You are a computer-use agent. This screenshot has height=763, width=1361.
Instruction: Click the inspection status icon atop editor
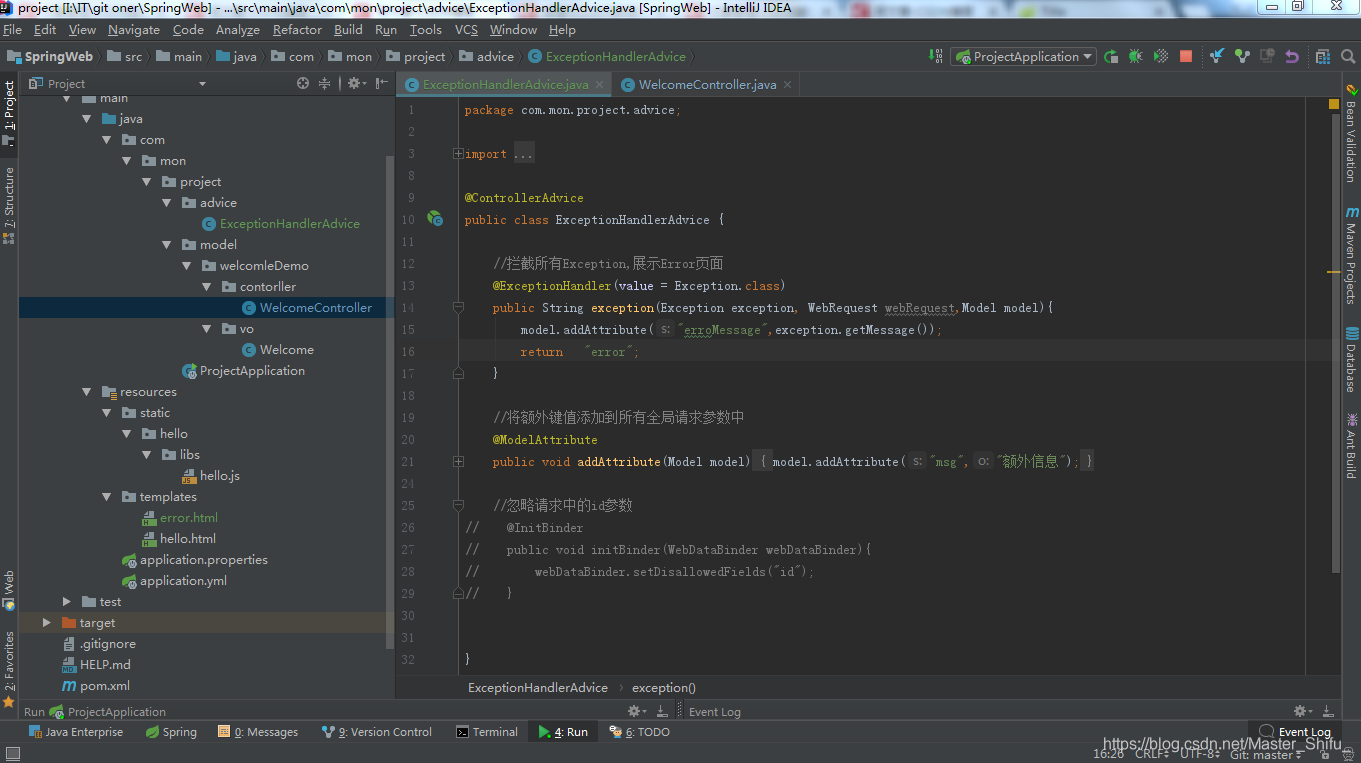(1334, 104)
